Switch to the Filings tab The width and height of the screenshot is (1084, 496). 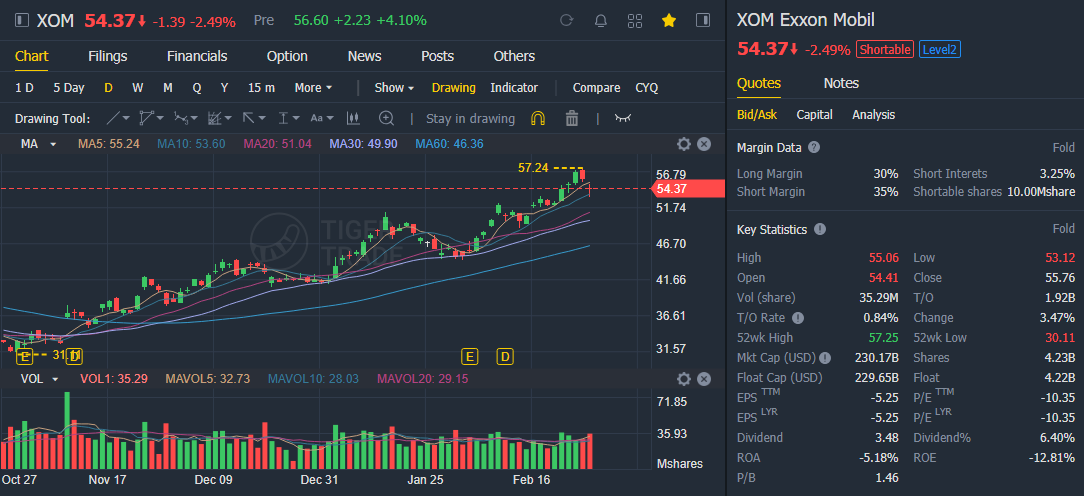[x=108, y=56]
